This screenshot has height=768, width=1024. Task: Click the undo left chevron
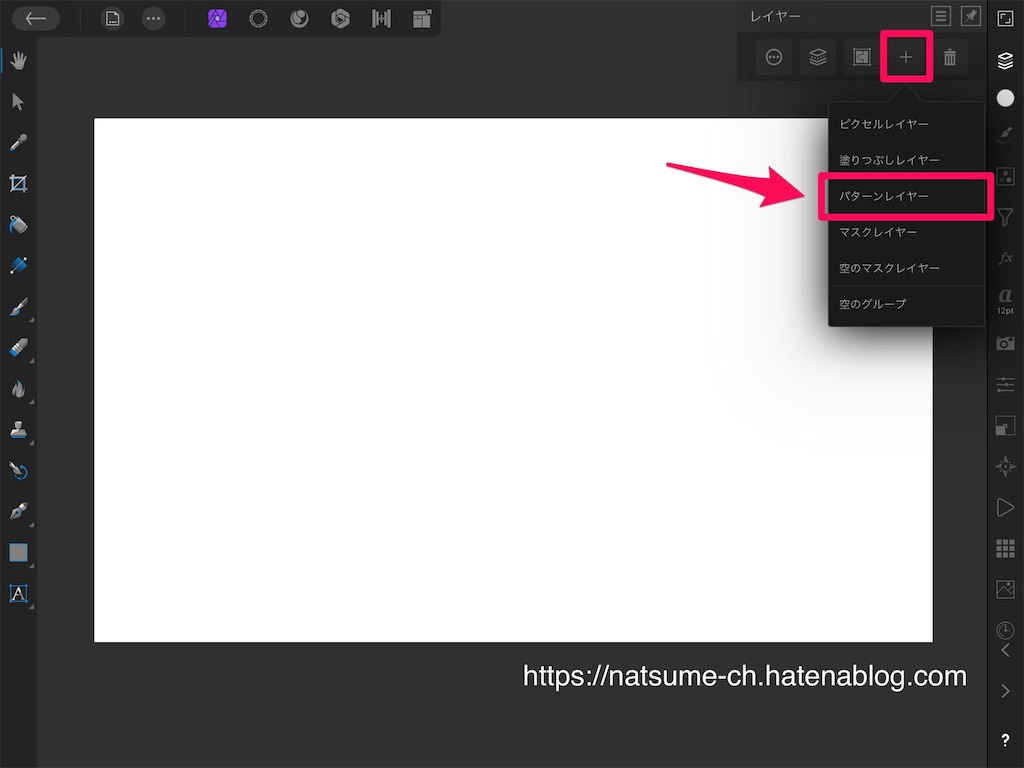(1006, 650)
